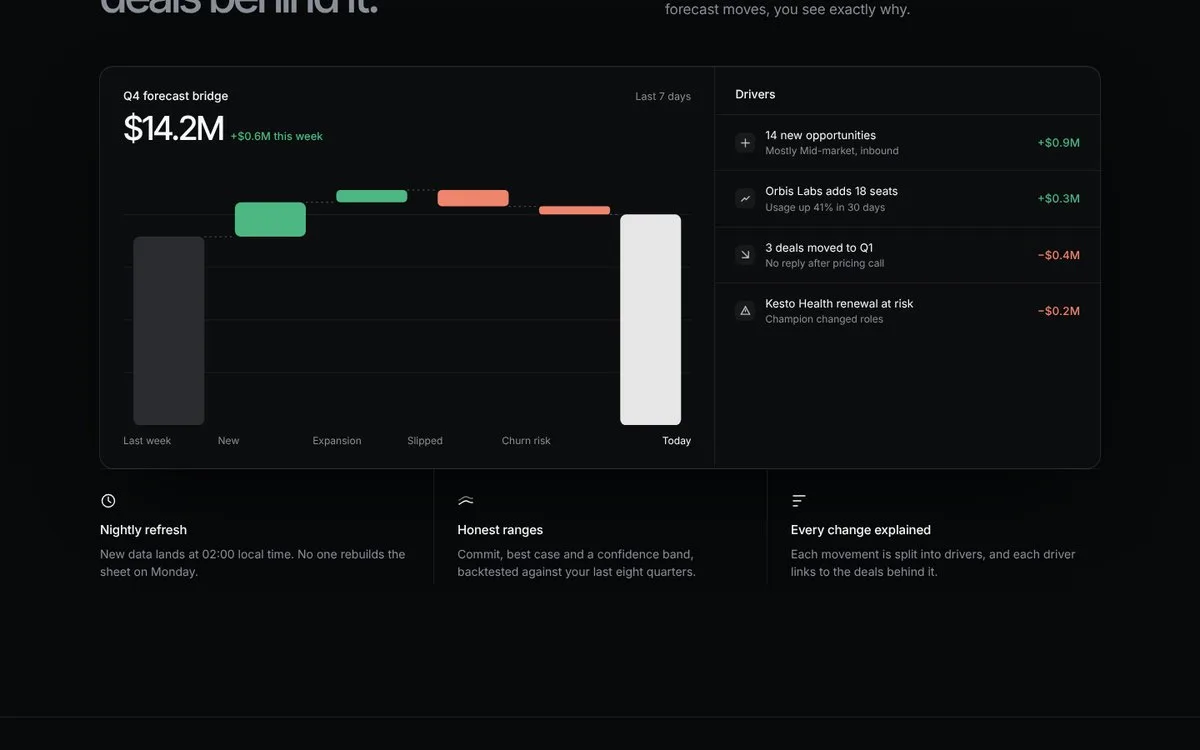Select the white Today bar in the chart

651,320
